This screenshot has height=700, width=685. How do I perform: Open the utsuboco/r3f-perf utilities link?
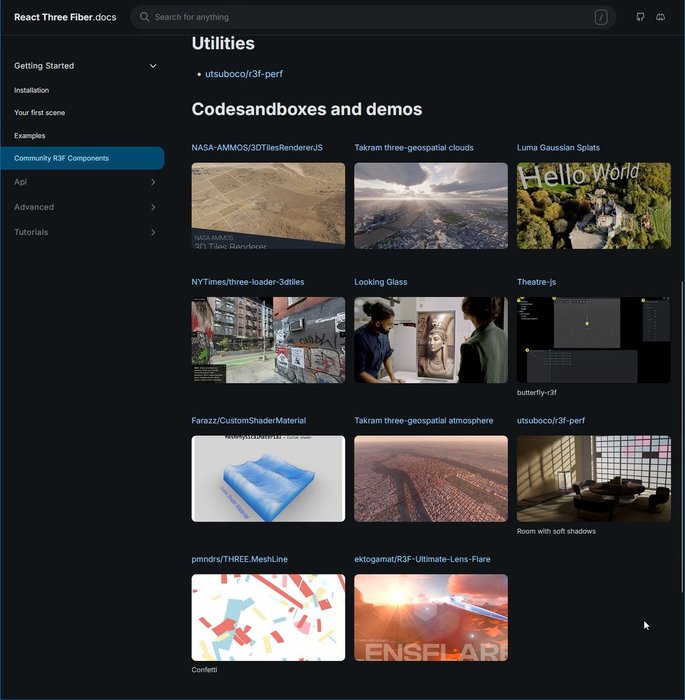tap(244, 74)
